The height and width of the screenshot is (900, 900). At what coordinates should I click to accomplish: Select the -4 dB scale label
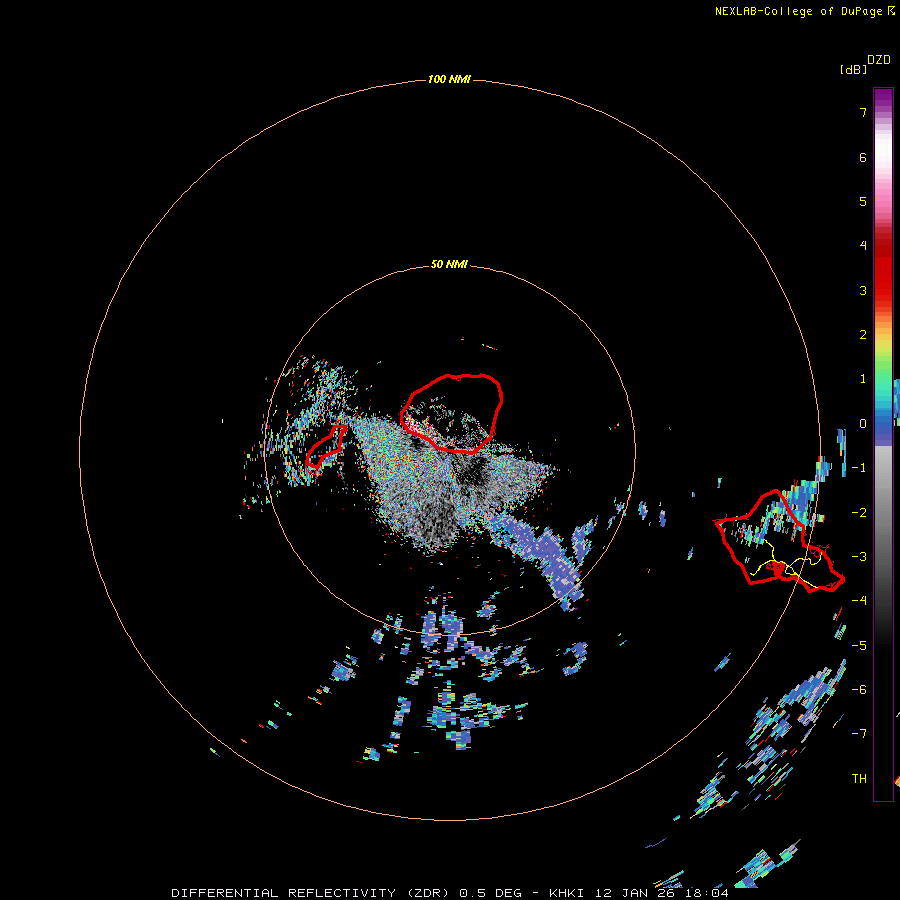859,600
